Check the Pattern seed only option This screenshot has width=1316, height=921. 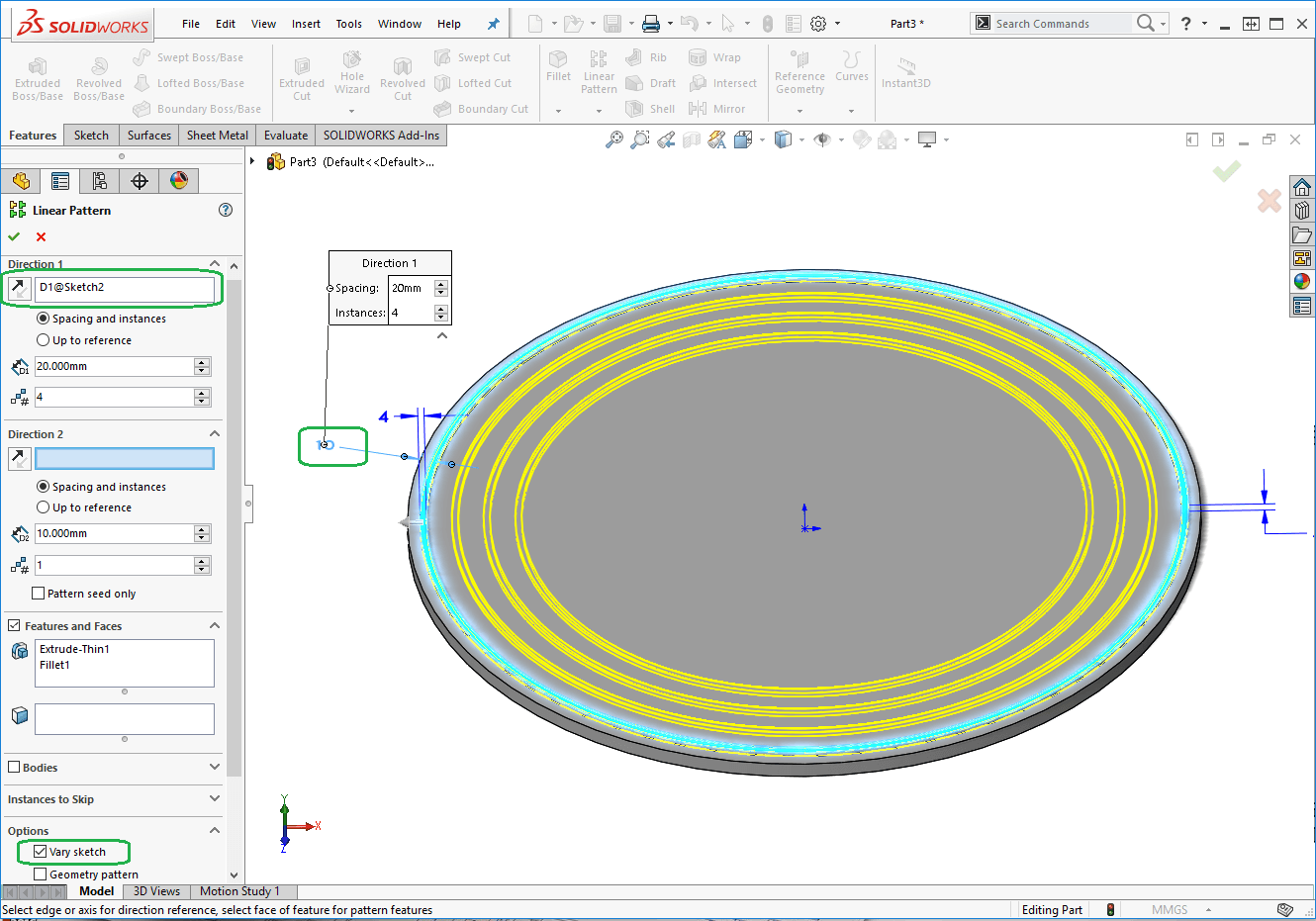pos(39,594)
